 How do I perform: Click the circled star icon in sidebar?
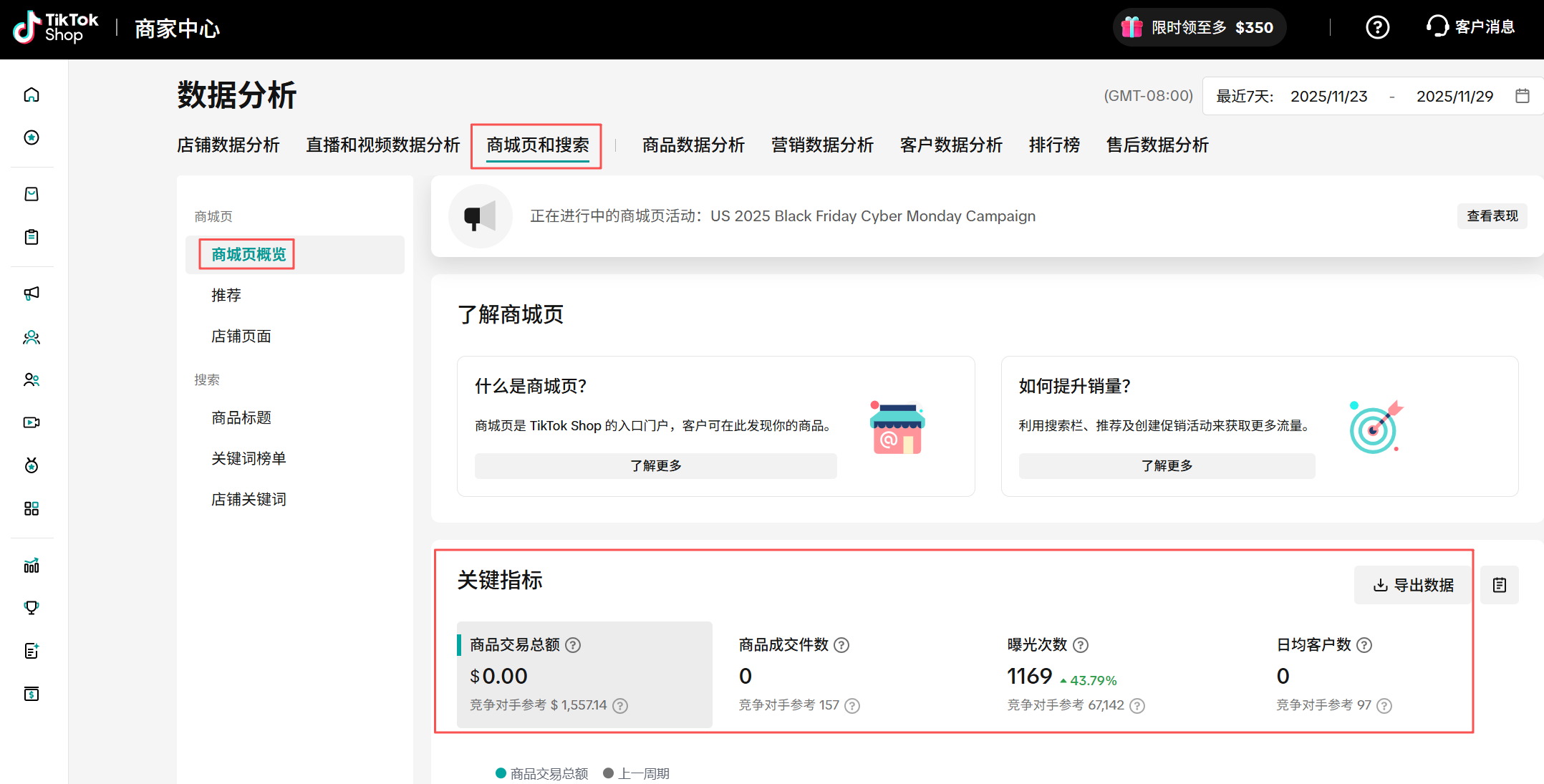tap(32, 137)
